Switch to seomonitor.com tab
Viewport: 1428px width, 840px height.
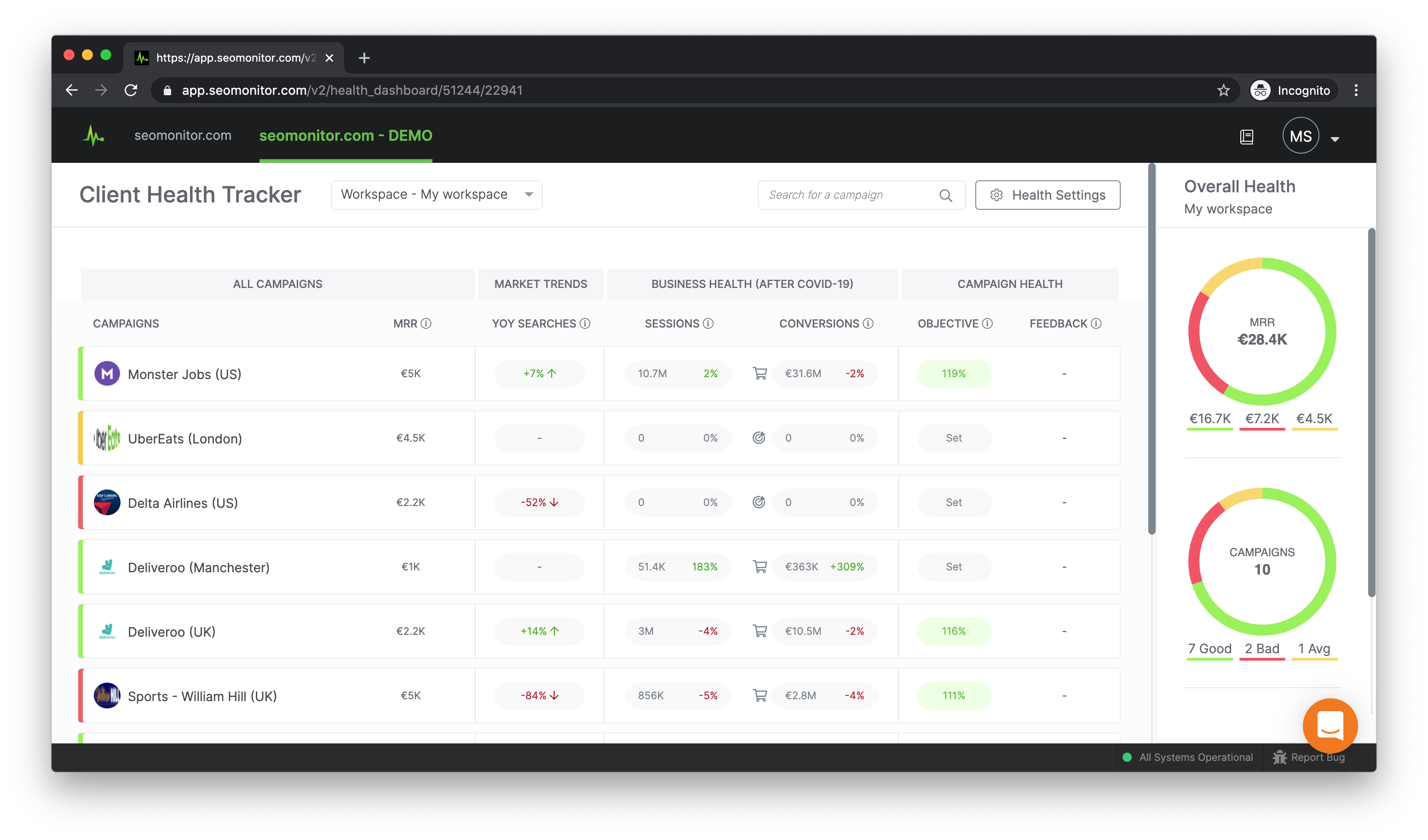[x=183, y=135]
